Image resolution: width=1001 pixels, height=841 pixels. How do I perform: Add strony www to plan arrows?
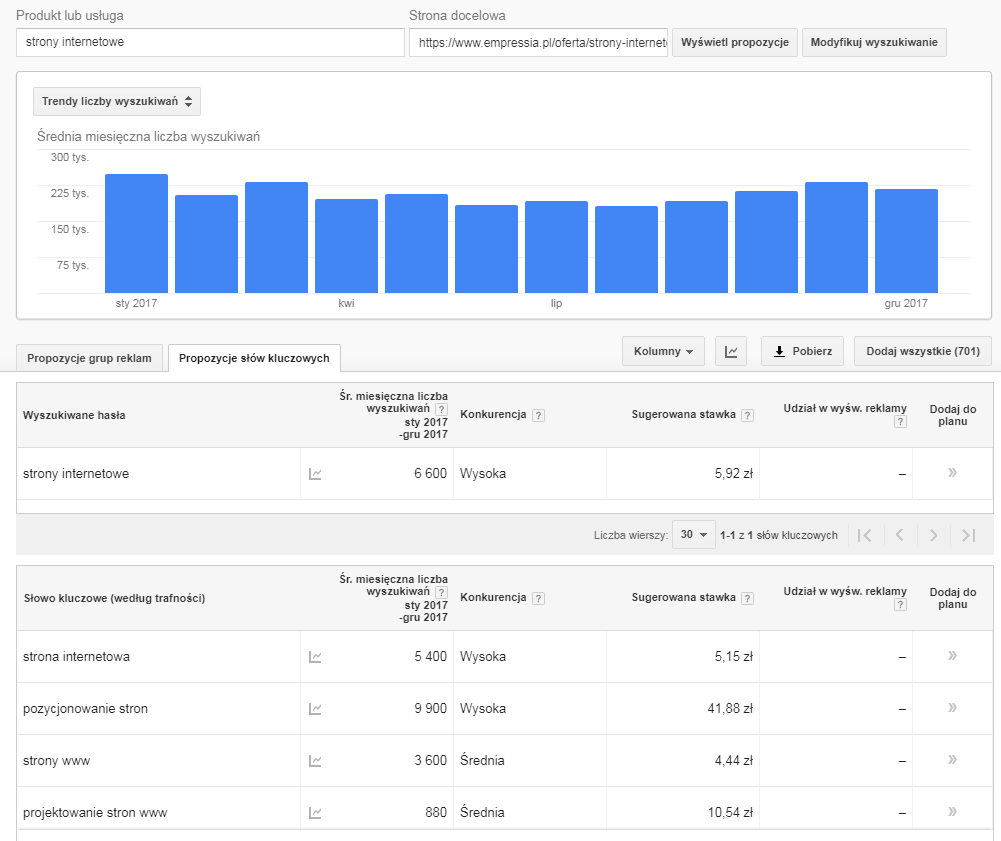click(952, 760)
